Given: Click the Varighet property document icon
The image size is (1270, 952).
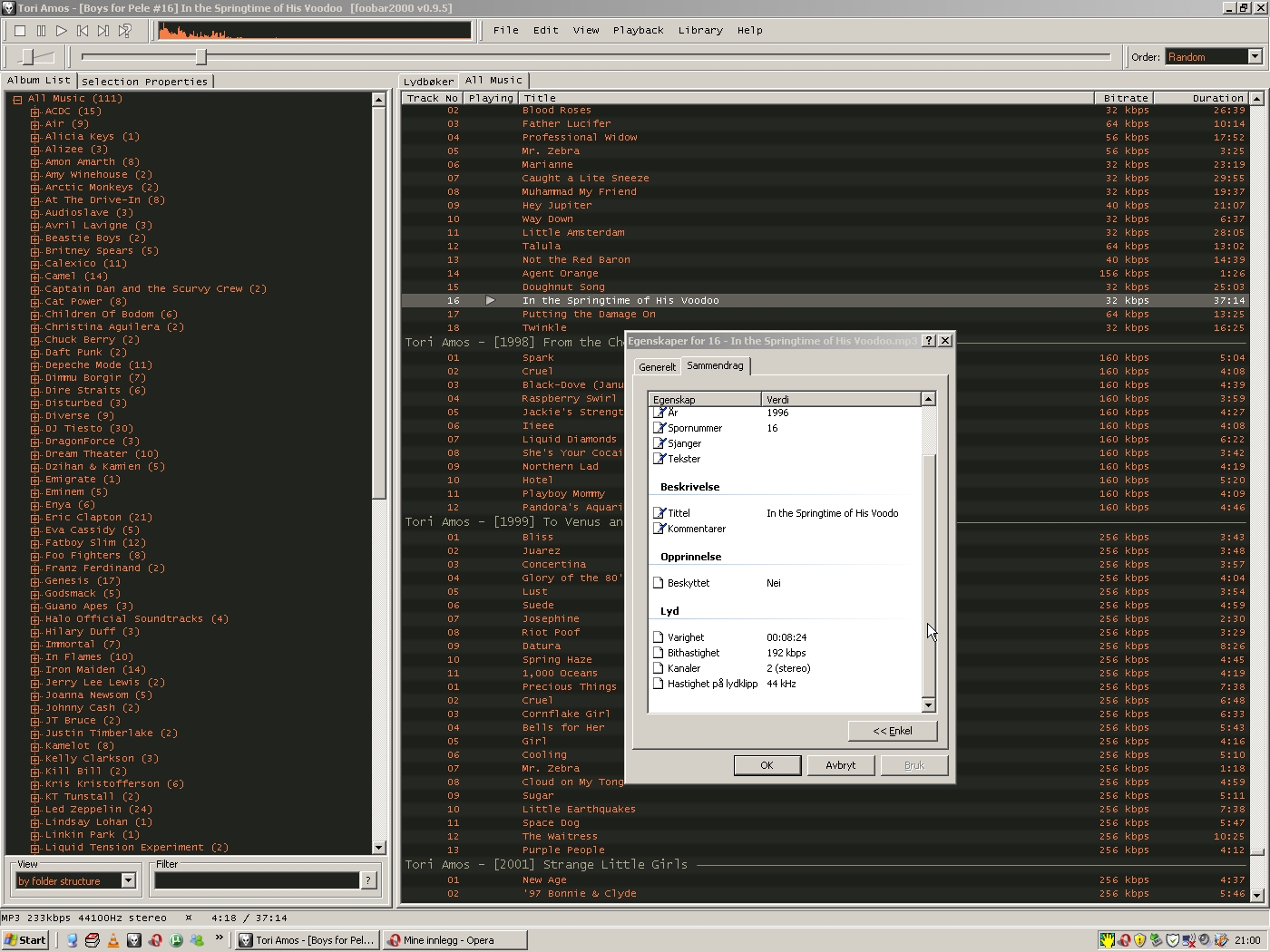Looking at the screenshot, I should coord(659,637).
